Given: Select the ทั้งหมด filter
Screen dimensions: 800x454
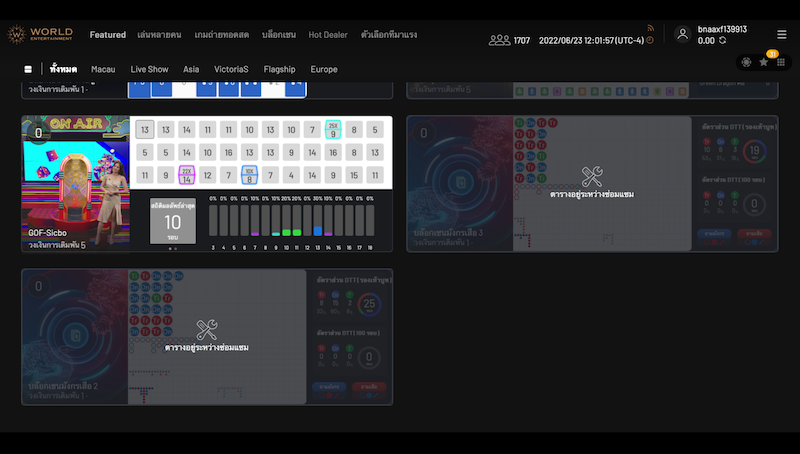Looking at the screenshot, I should (63, 69).
